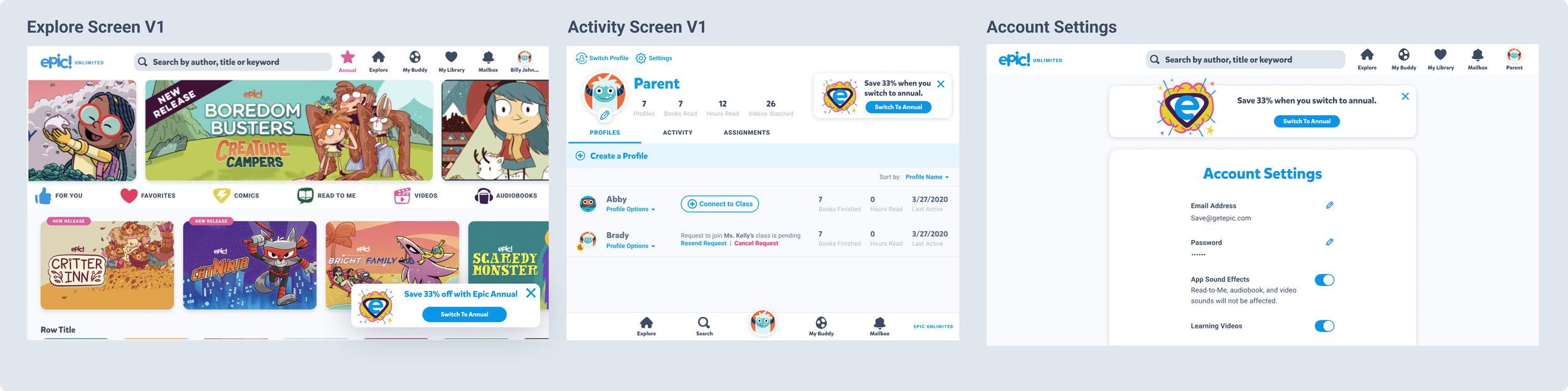Select the For You thumbs-up category
1568x391 pixels.
coord(43,195)
